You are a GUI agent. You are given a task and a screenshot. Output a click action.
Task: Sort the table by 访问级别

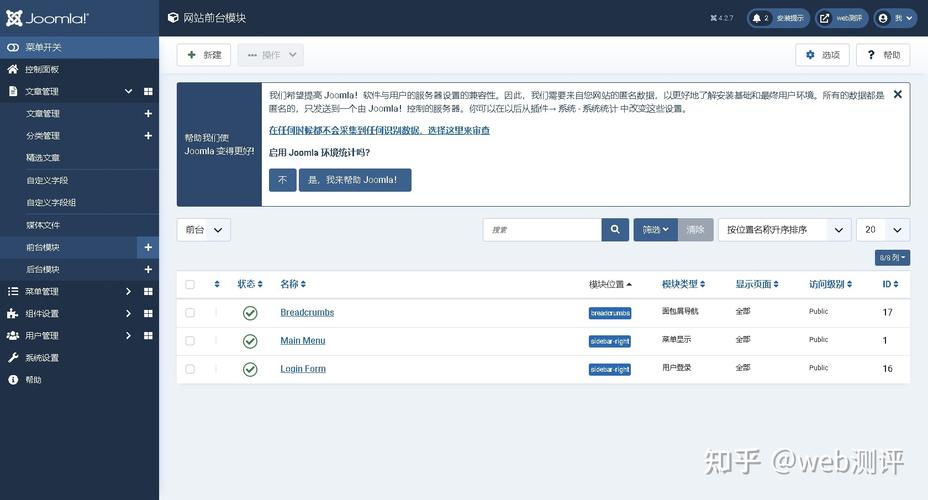830,285
